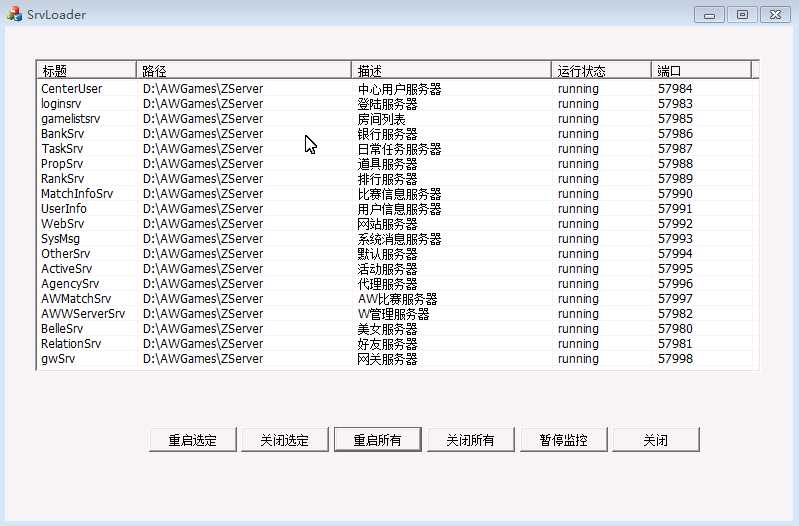799x526 pixels.
Task: Click description 比赛信息服务器
Action: click(400, 194)
